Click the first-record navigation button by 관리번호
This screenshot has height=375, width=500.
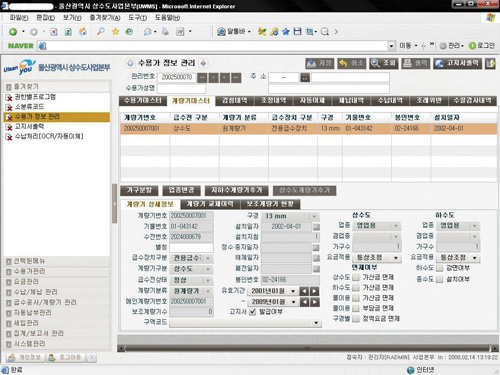pos(202,78)
